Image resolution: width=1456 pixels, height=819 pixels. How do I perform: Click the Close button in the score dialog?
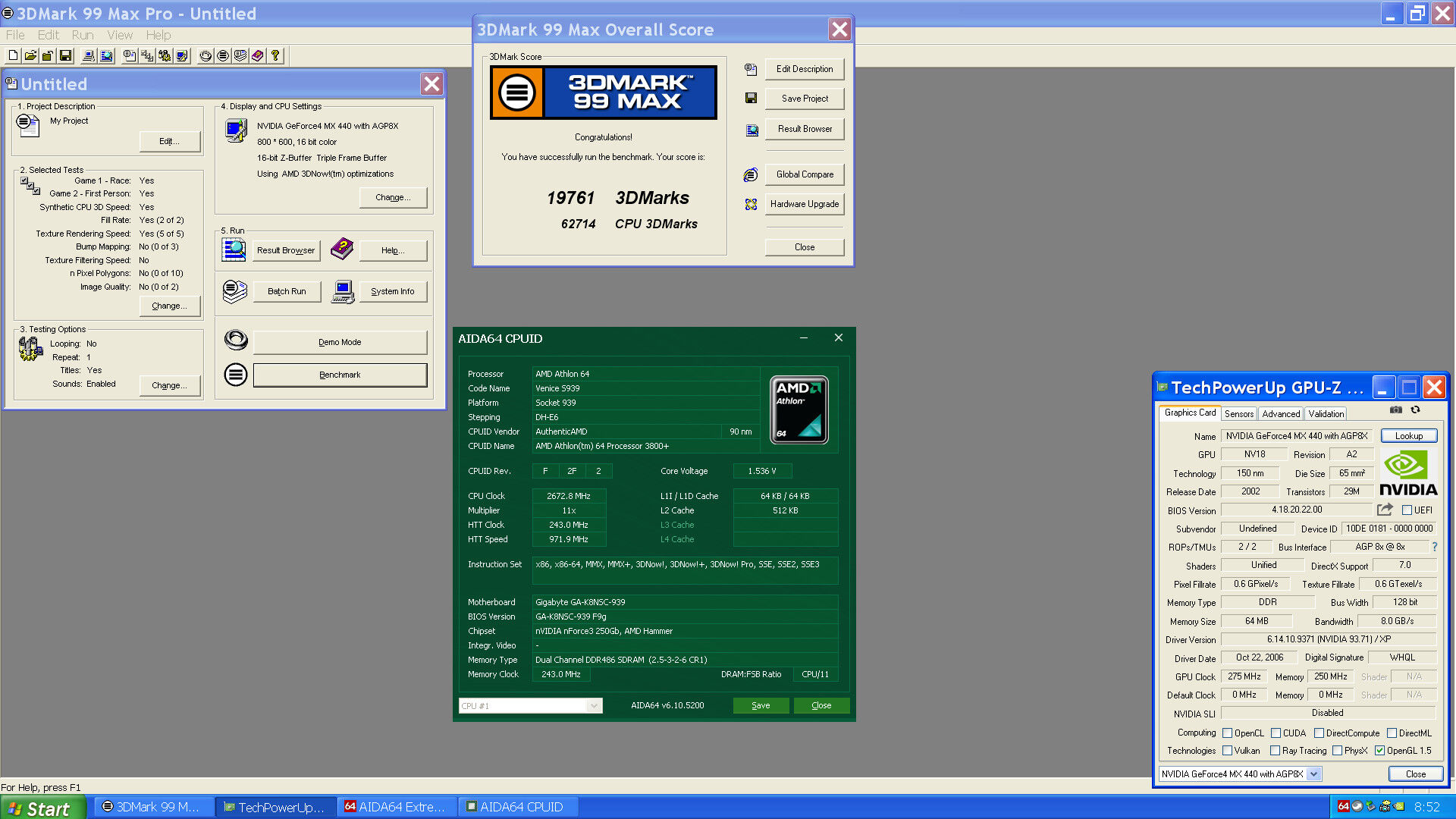(805, 247)
